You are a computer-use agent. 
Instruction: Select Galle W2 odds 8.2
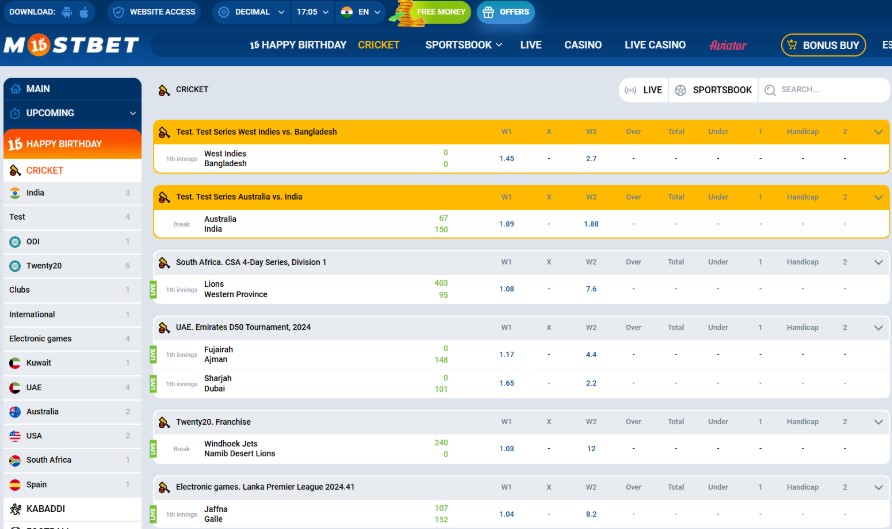[591, 514]
